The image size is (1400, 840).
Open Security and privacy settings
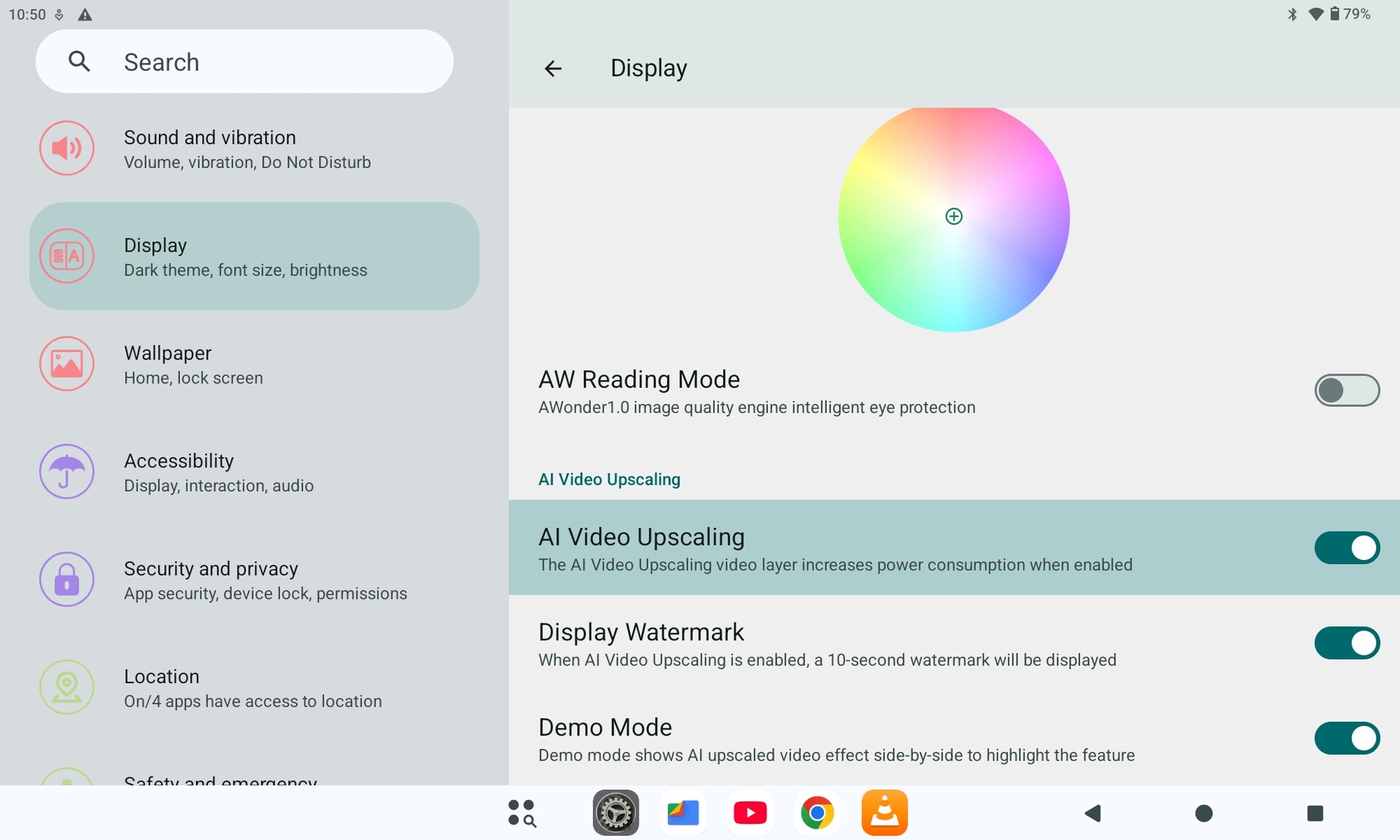[265, 580]
